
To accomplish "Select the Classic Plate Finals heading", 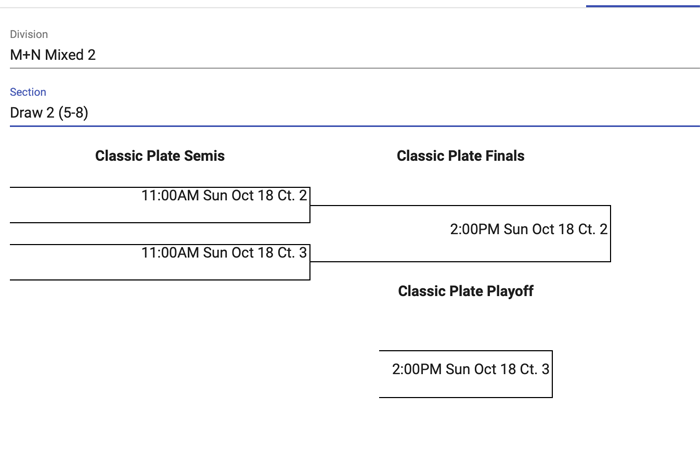I will (x=460, y=156).
